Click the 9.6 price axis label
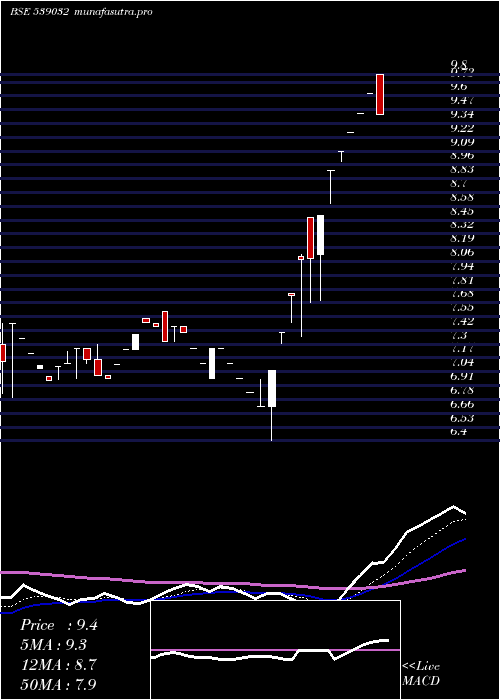The image size is (500, 700). (x=459, y=86)
